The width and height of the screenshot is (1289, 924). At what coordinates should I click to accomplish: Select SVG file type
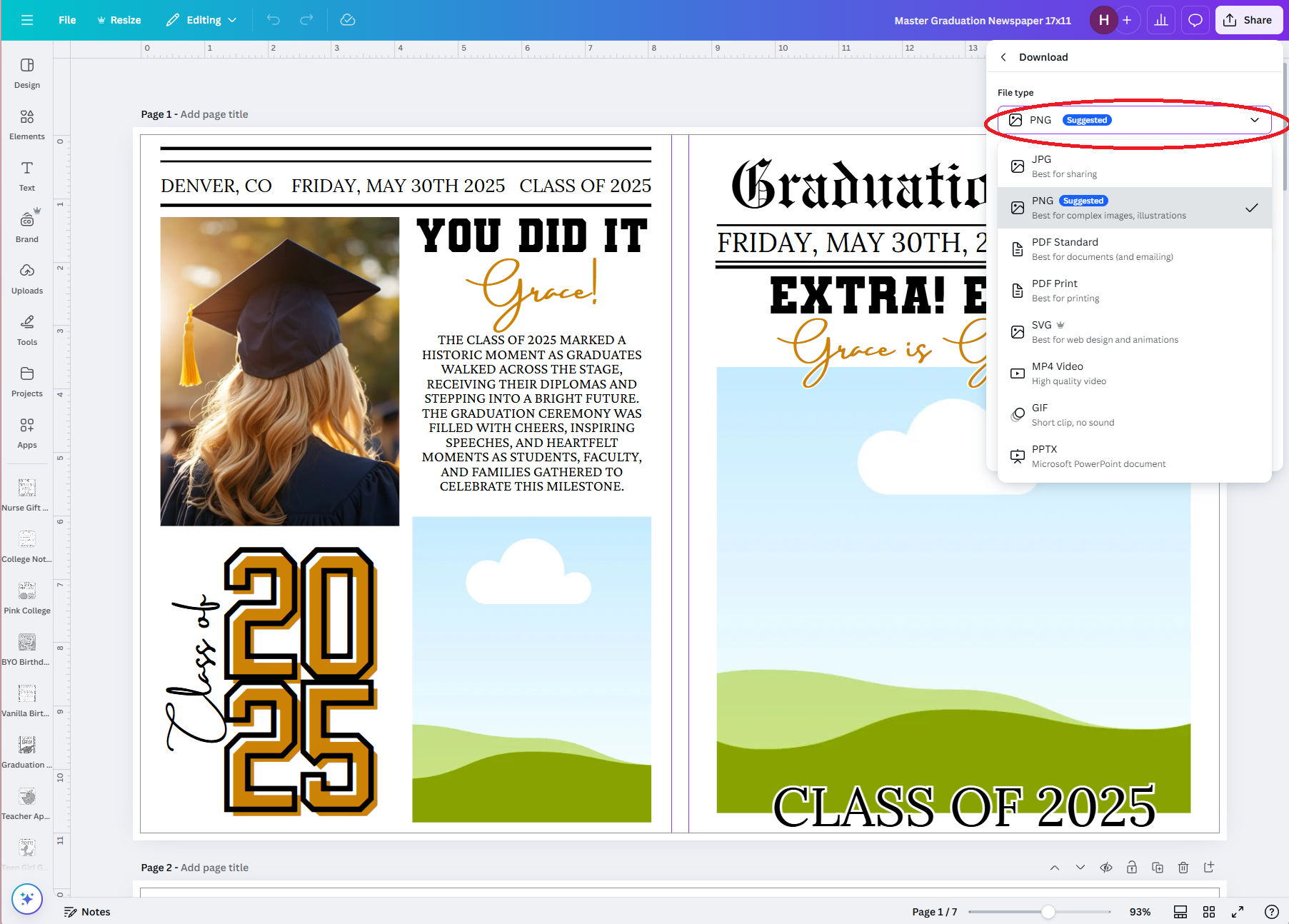(1134, 332)
